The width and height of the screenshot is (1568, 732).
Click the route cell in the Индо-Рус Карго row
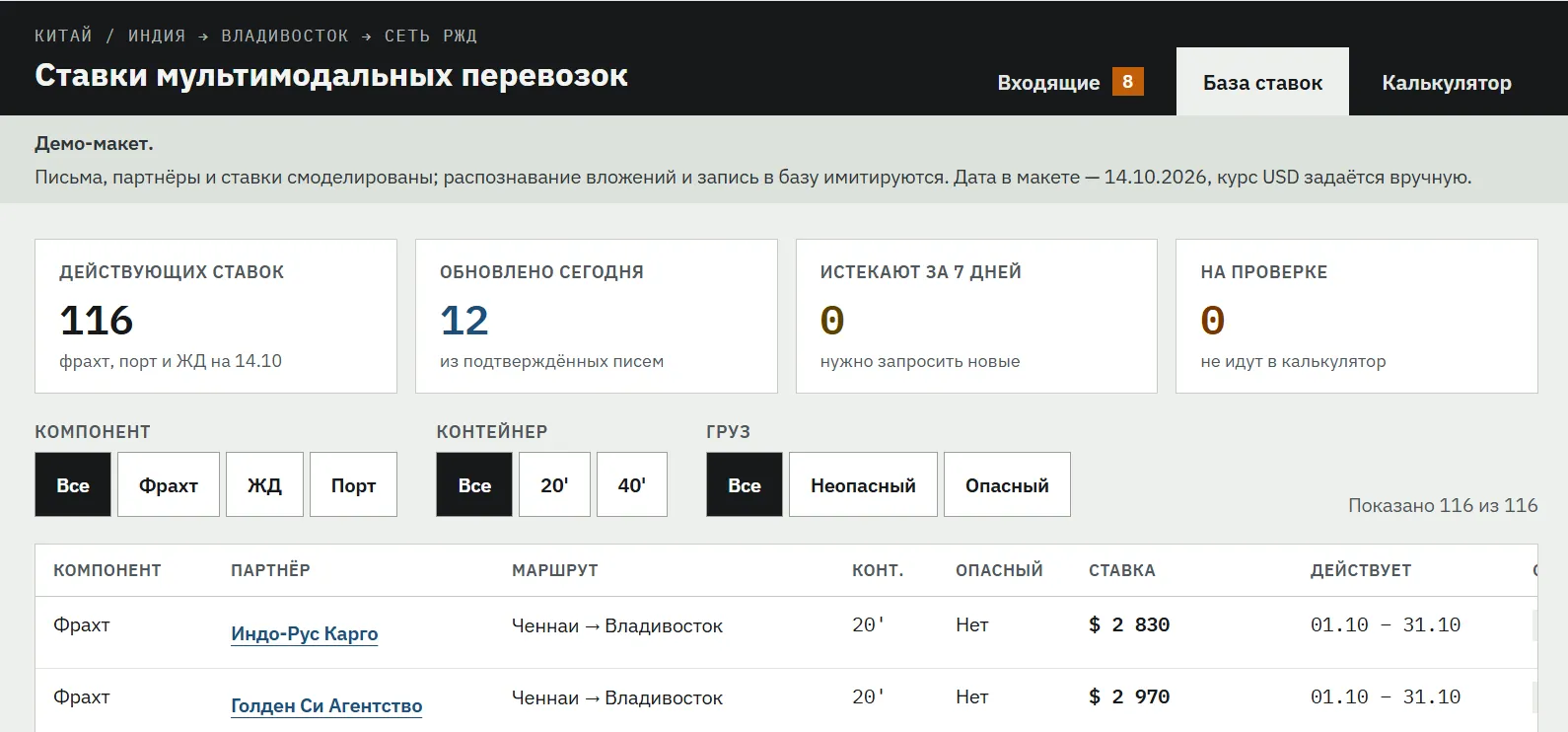tap(617, 625)
